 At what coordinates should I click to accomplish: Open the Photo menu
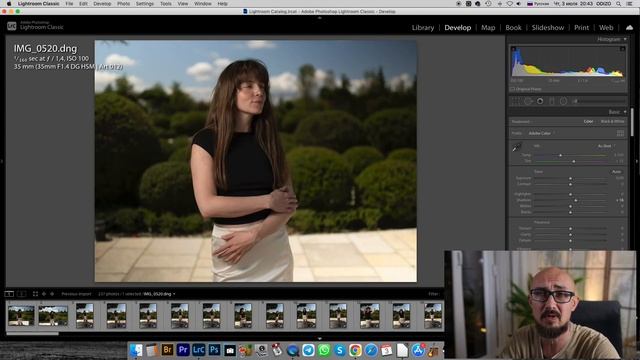[123, 4]
